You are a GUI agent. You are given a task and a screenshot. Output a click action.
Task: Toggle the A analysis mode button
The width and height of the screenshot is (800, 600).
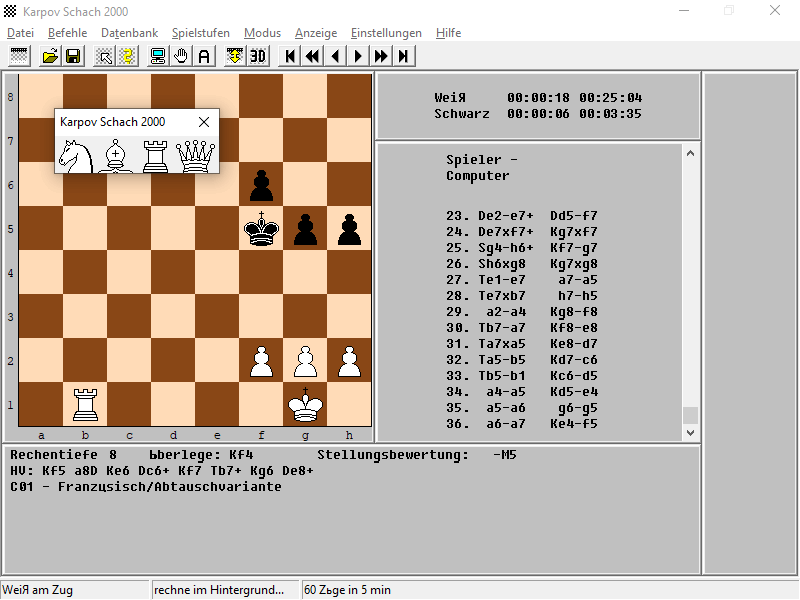(x=204, y=56)
